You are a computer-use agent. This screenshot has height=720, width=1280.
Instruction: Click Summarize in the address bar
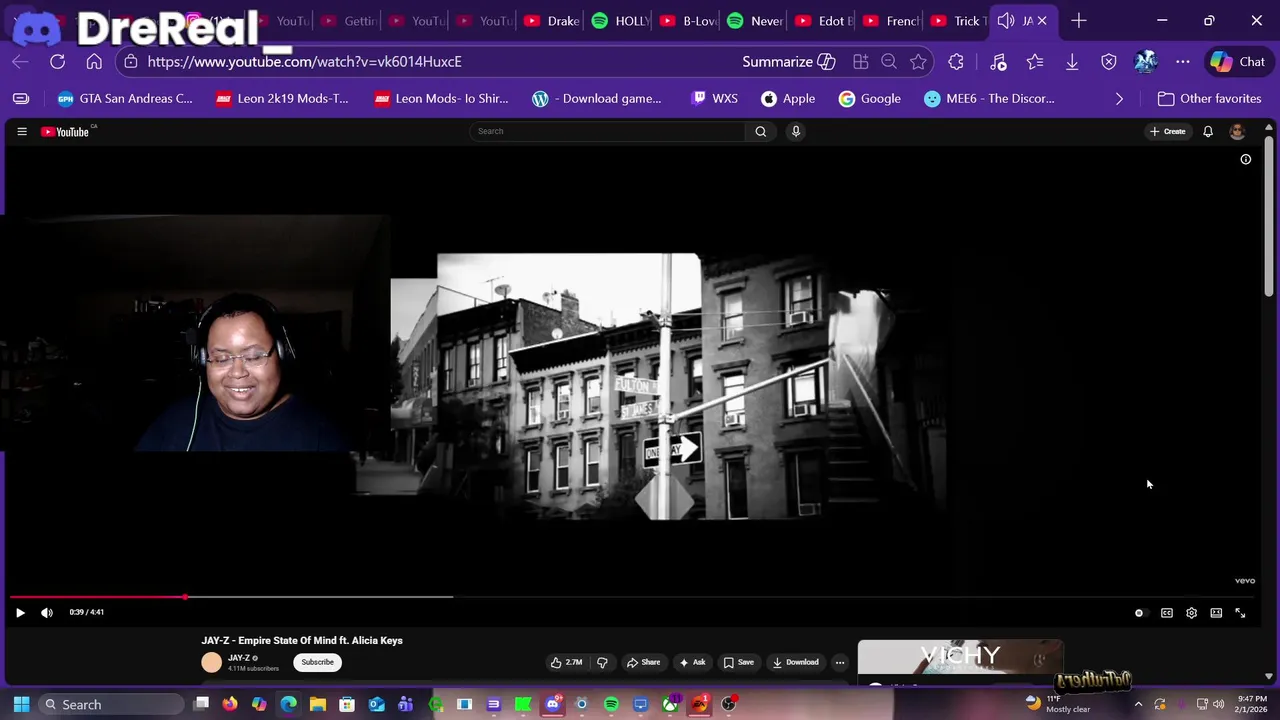coord(788,62)
